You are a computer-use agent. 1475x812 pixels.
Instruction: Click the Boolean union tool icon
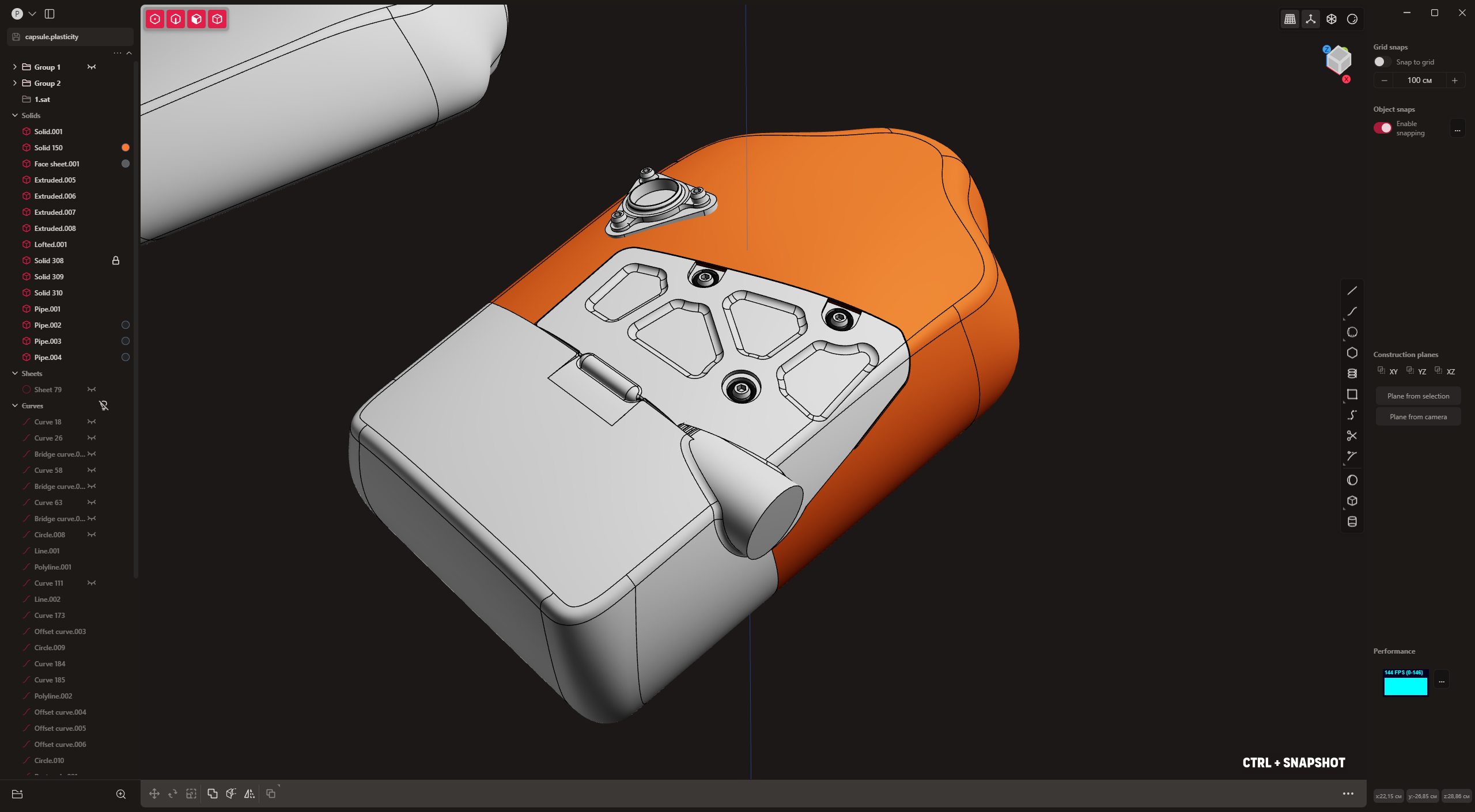[212, 794]
